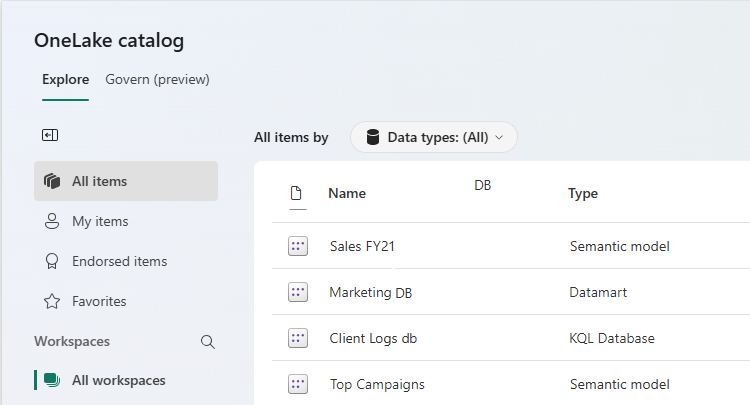Viewport: 750px width, 405px height.
Task: Open the Data types (All) dropdown
Action: click(x=434, y=137)
